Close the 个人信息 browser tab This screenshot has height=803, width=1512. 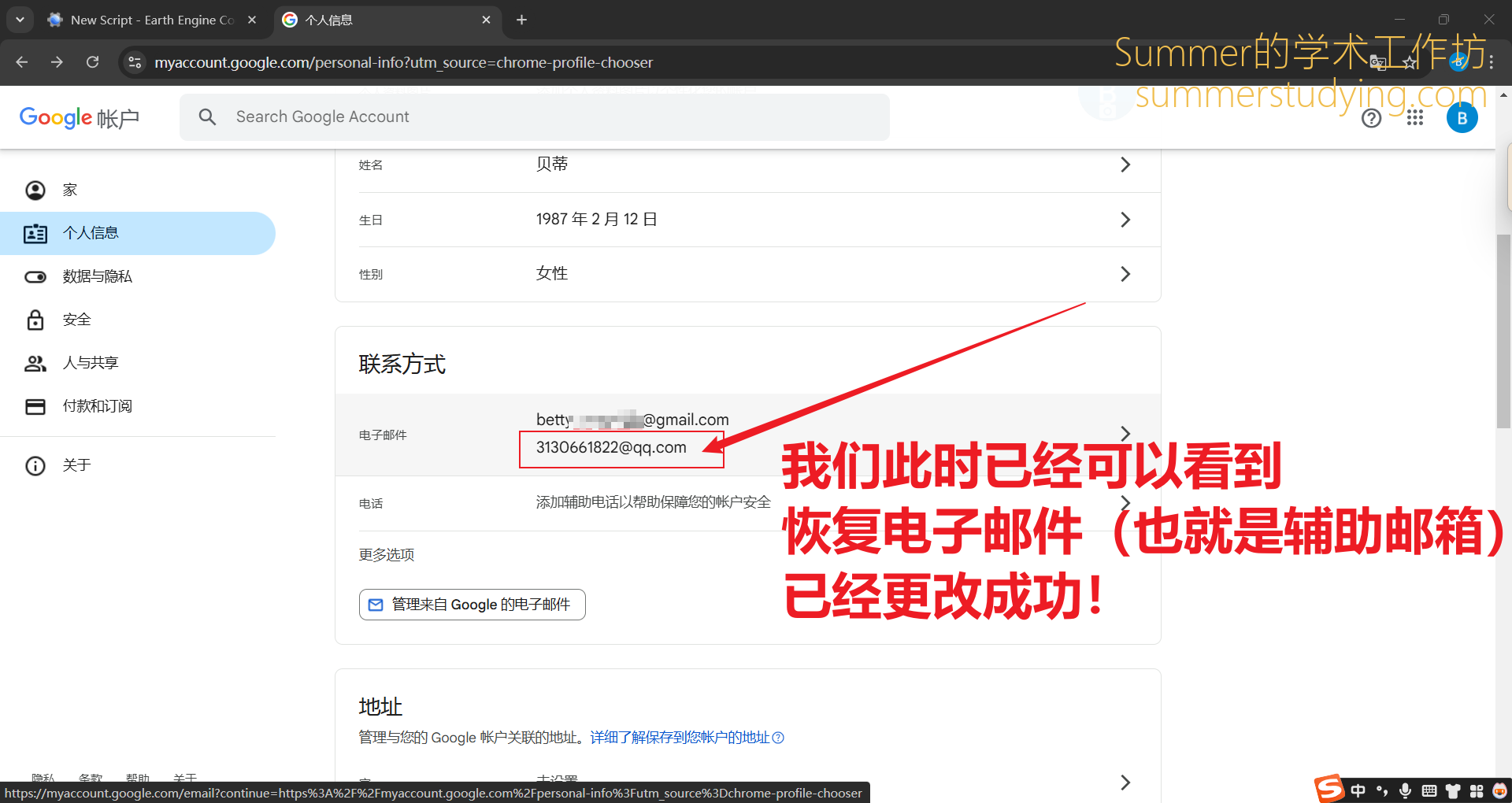pyautogui.click(x=486, y=20)
